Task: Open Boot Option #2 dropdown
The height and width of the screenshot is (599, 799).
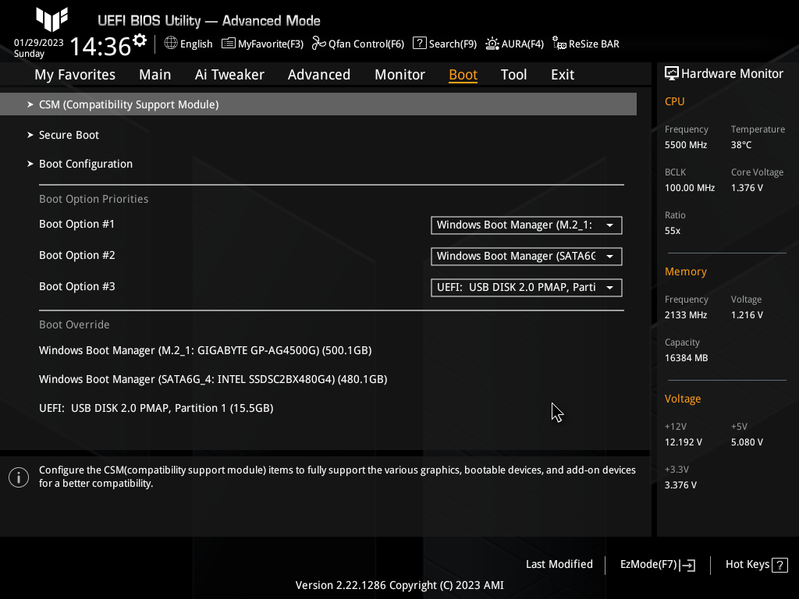Action: [x=526, y=256]
